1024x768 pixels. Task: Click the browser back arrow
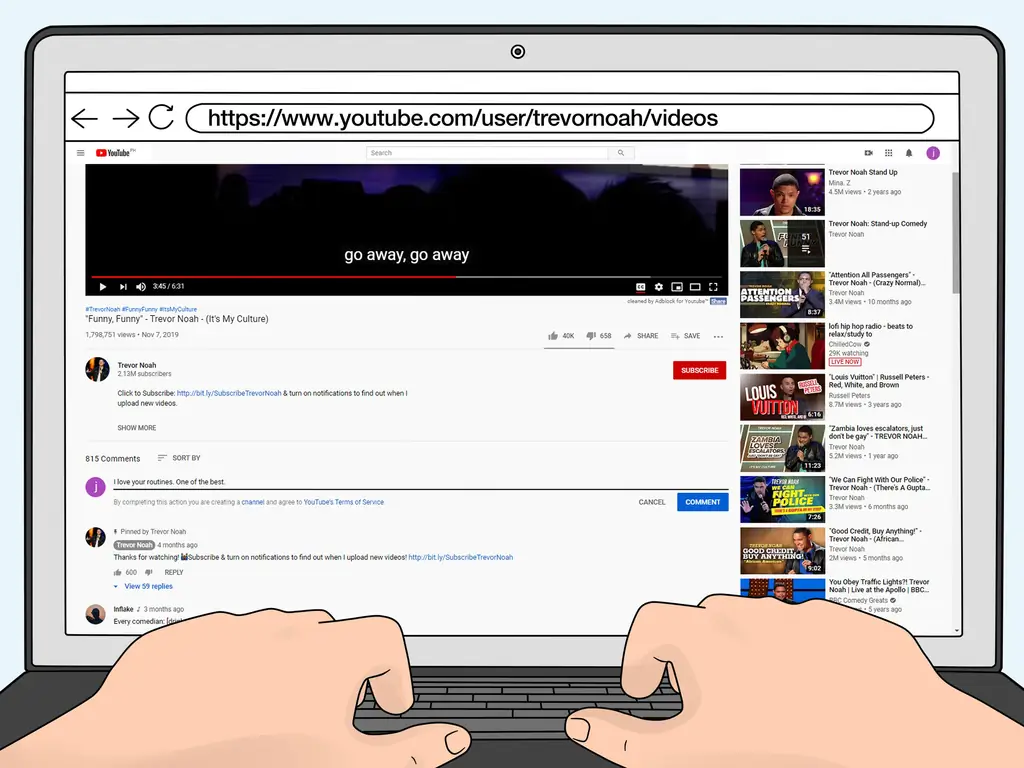pos(84,118)
